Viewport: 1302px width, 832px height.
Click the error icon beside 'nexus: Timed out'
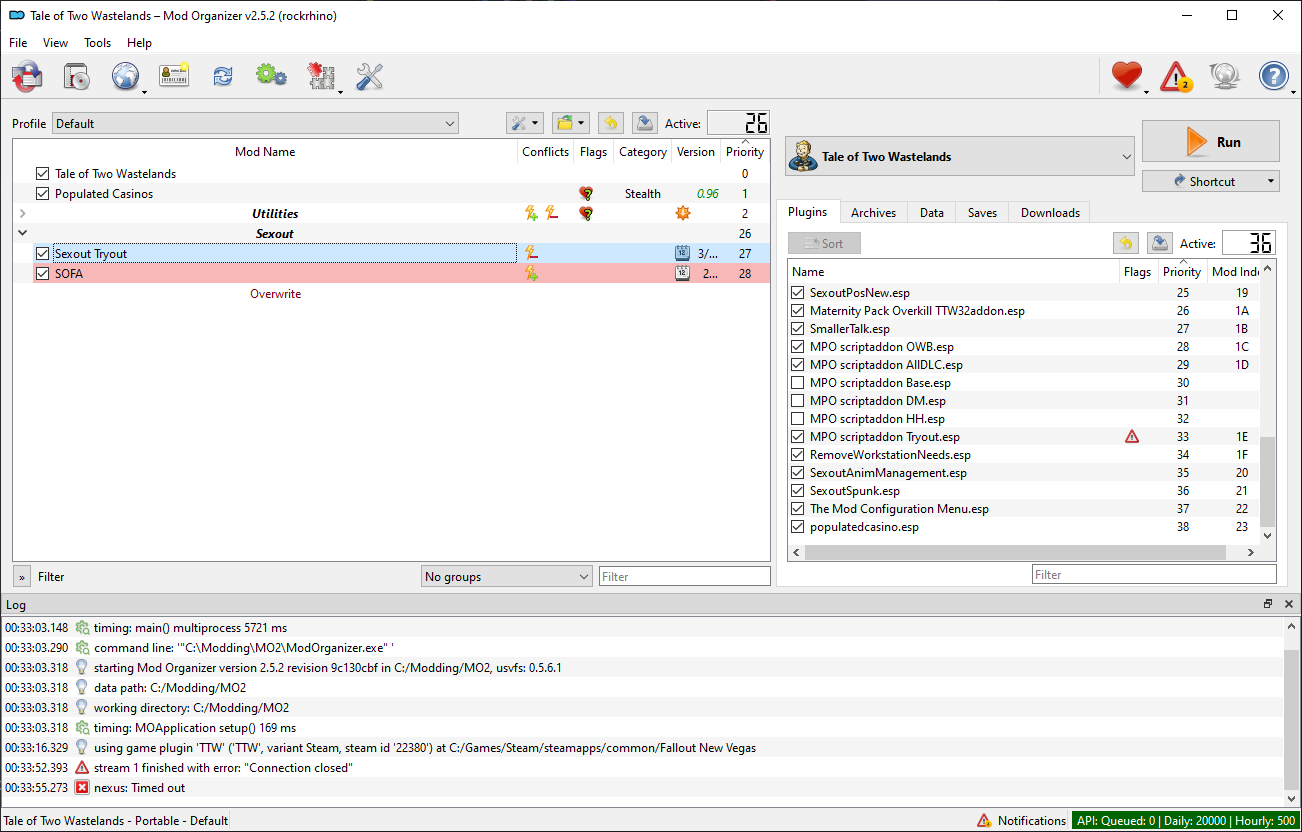tap(82, 788)
